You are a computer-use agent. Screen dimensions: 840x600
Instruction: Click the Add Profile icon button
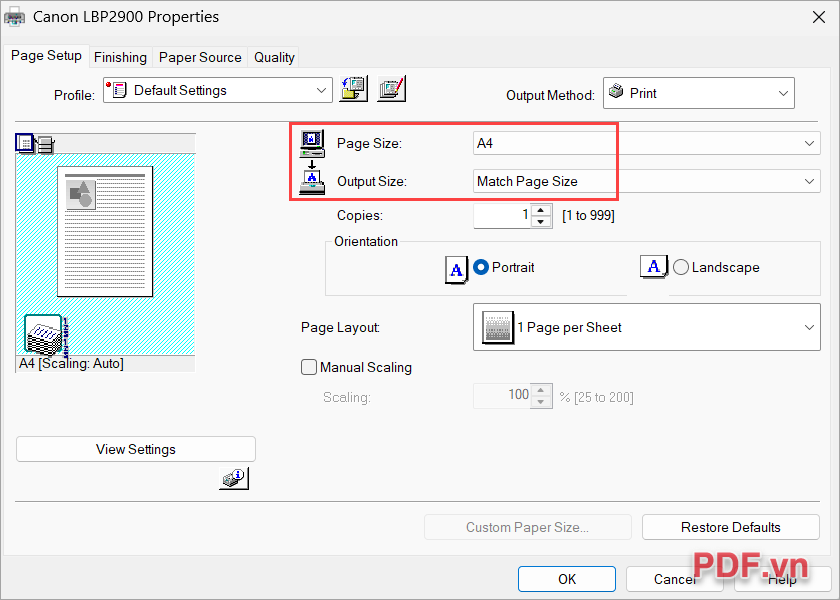[x=354, y=89]
